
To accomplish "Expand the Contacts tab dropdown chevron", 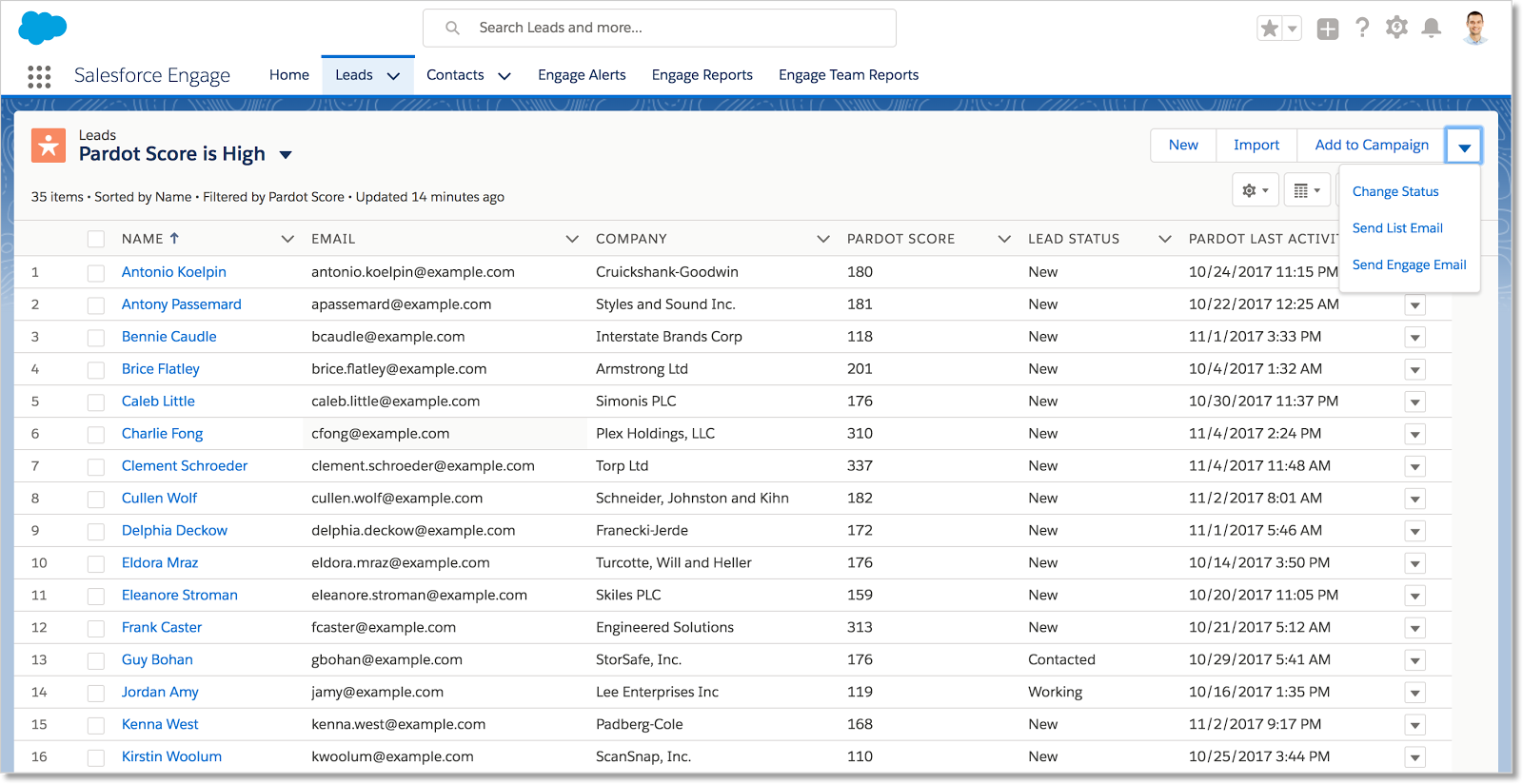I will (x=504, y=76).
